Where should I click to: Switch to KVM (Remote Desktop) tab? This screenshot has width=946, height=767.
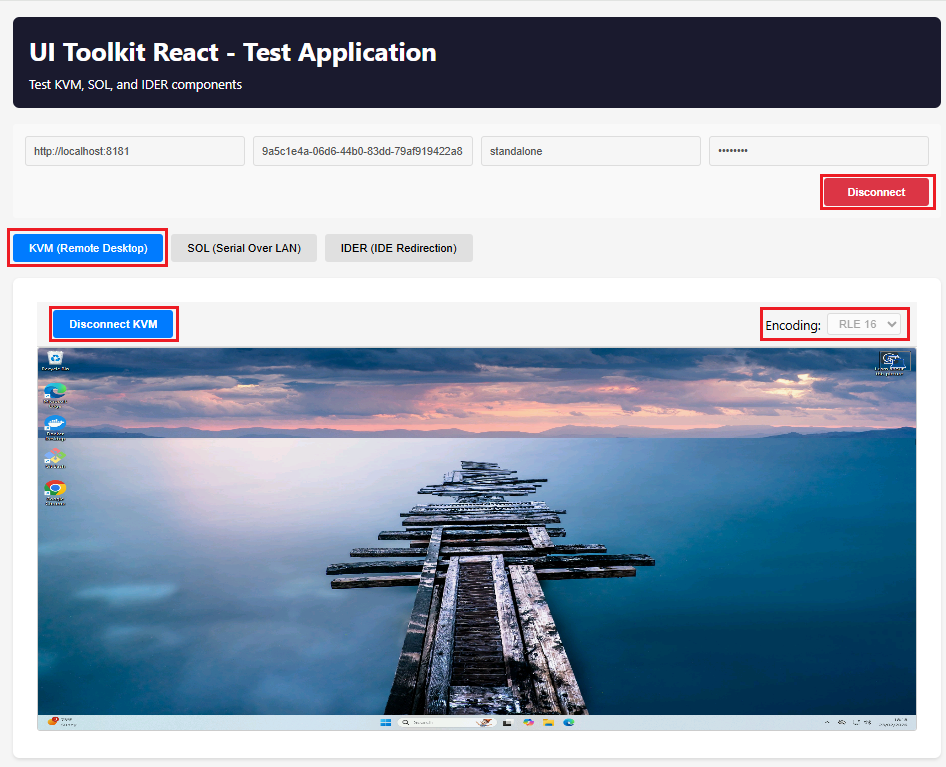click(88, 248)
